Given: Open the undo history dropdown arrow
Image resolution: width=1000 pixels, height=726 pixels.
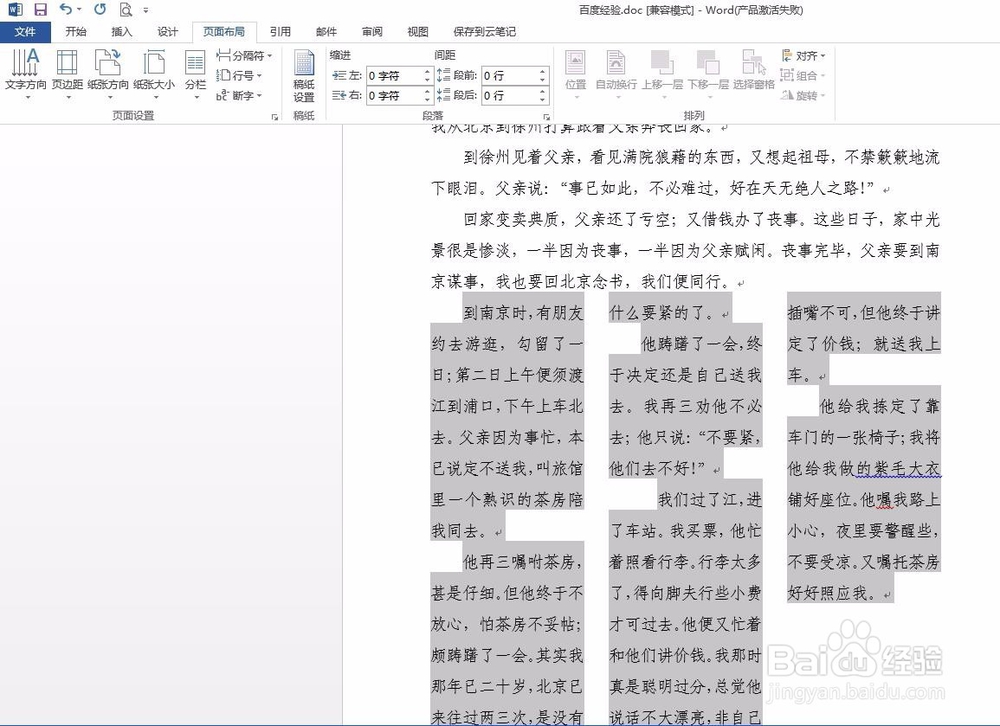Looking at the screenshot, I should click(x=79, y=10).
